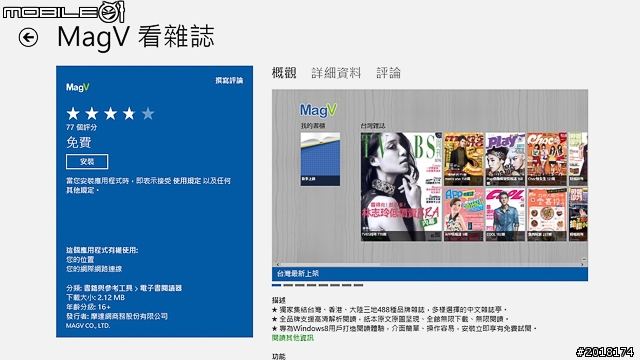Click the MagV logo in the blue panel
640x360 pixels.
tap(78, 87)
